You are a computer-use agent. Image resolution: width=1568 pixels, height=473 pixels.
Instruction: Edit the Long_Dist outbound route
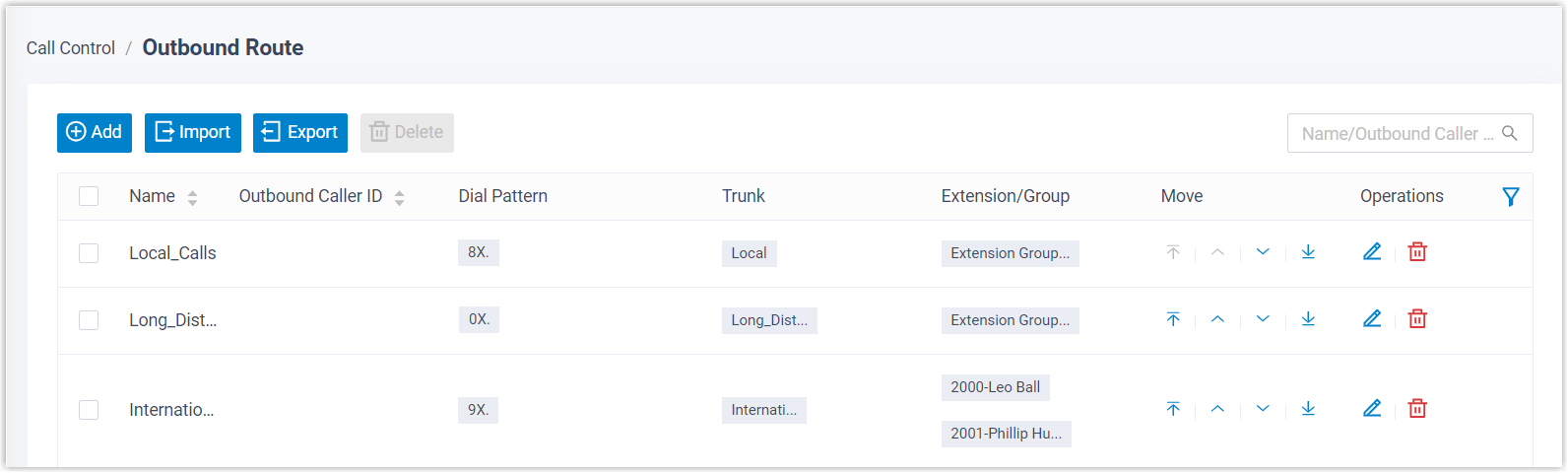tap(1372, 319)
